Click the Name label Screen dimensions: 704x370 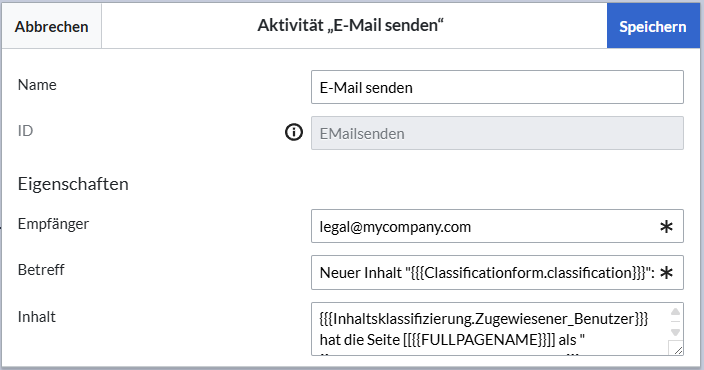pyautogui.click(x=37, y=85)
